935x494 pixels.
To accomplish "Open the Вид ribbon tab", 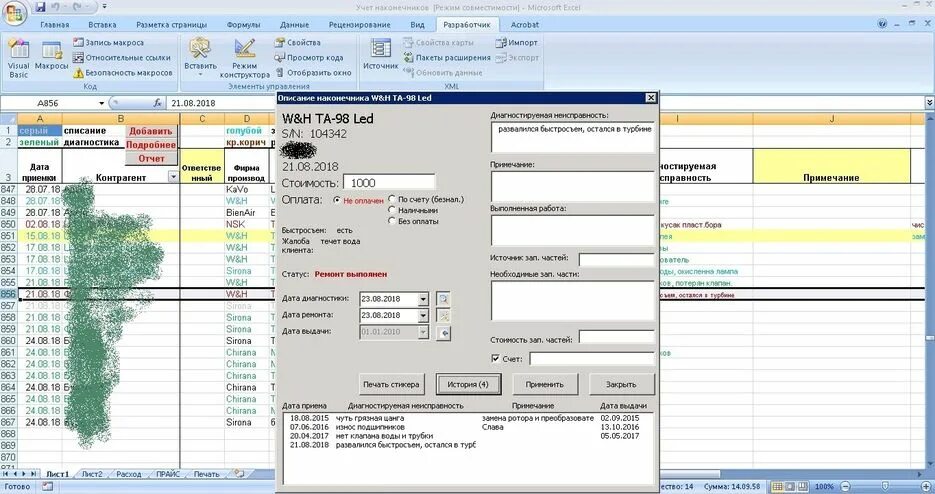I will (417, 24).
